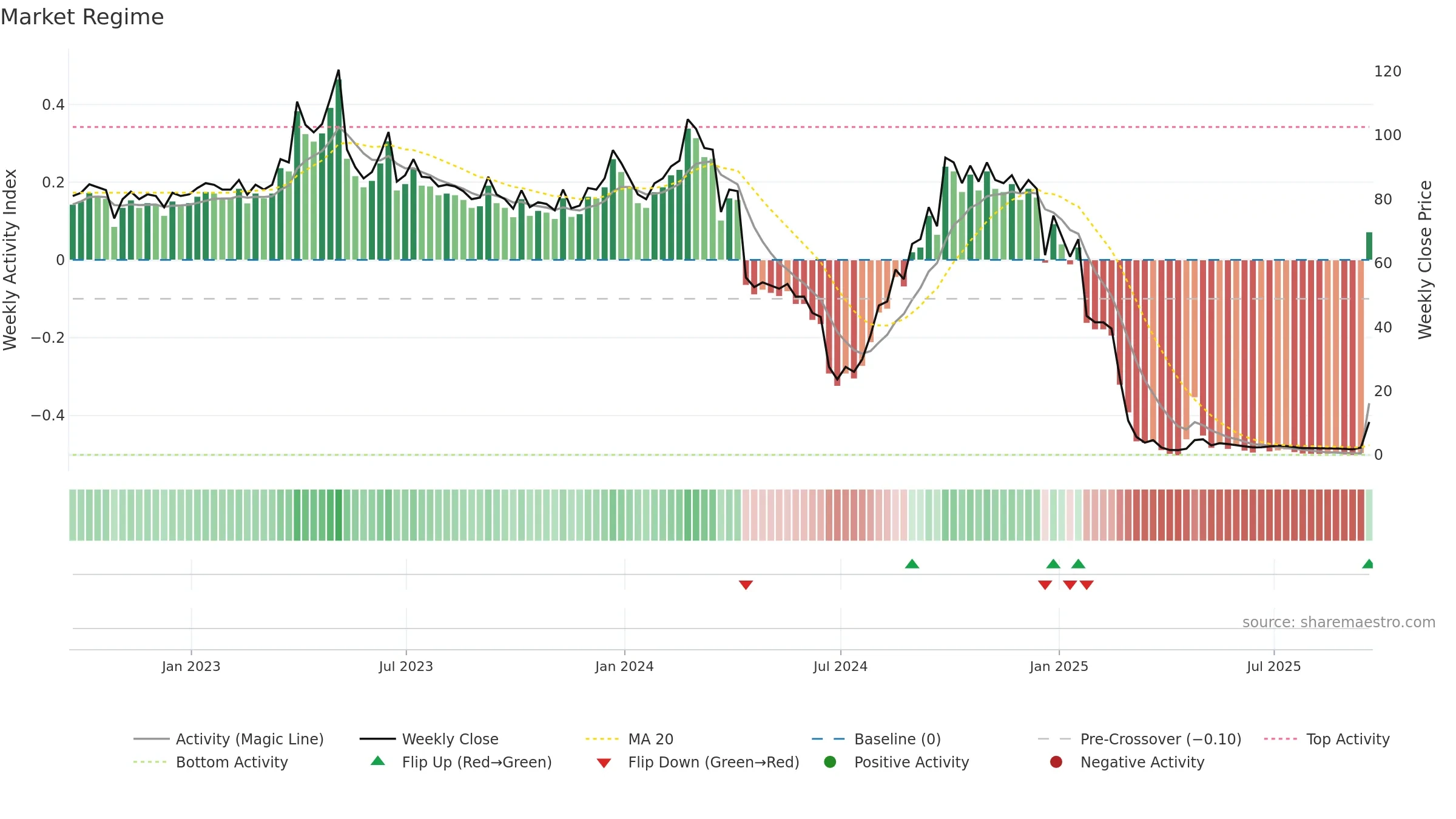
Task: Toggle the Baseline (0) legend entry
Action: pos(876,739)
